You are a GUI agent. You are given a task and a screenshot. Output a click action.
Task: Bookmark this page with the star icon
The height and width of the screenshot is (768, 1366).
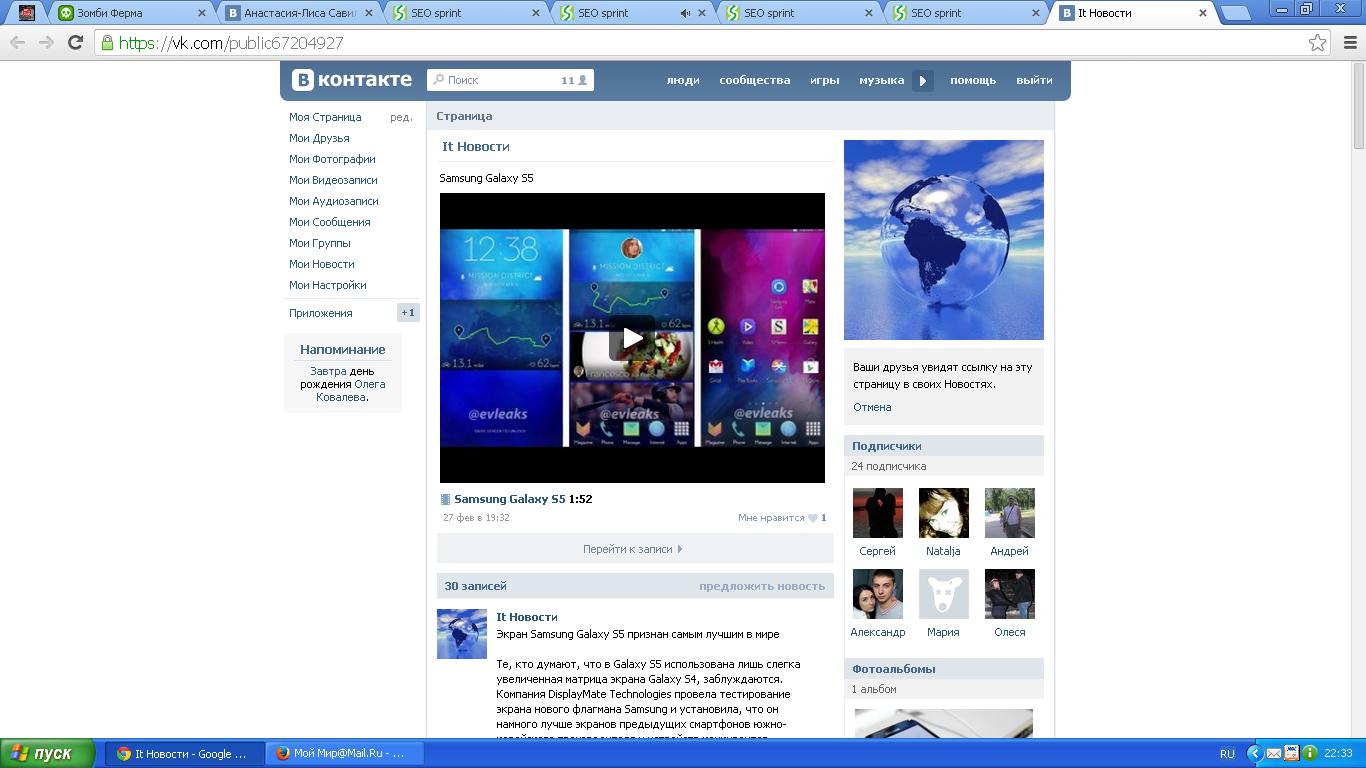(x=1318, y=43)
